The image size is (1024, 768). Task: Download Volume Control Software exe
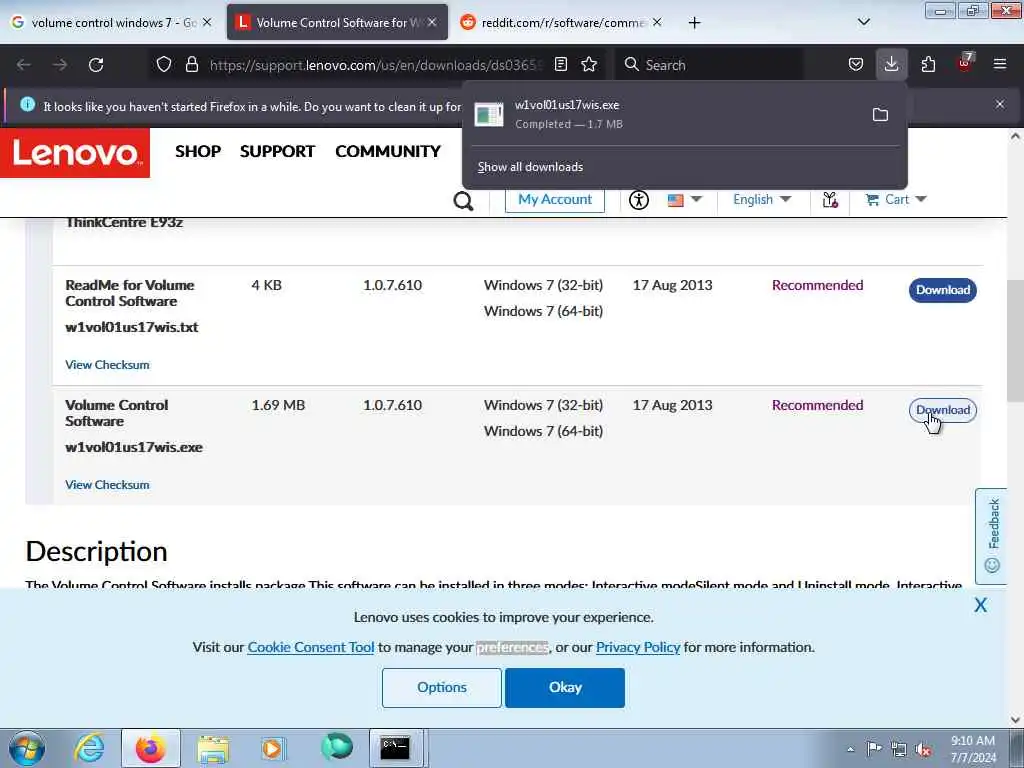tap(942, 410)
